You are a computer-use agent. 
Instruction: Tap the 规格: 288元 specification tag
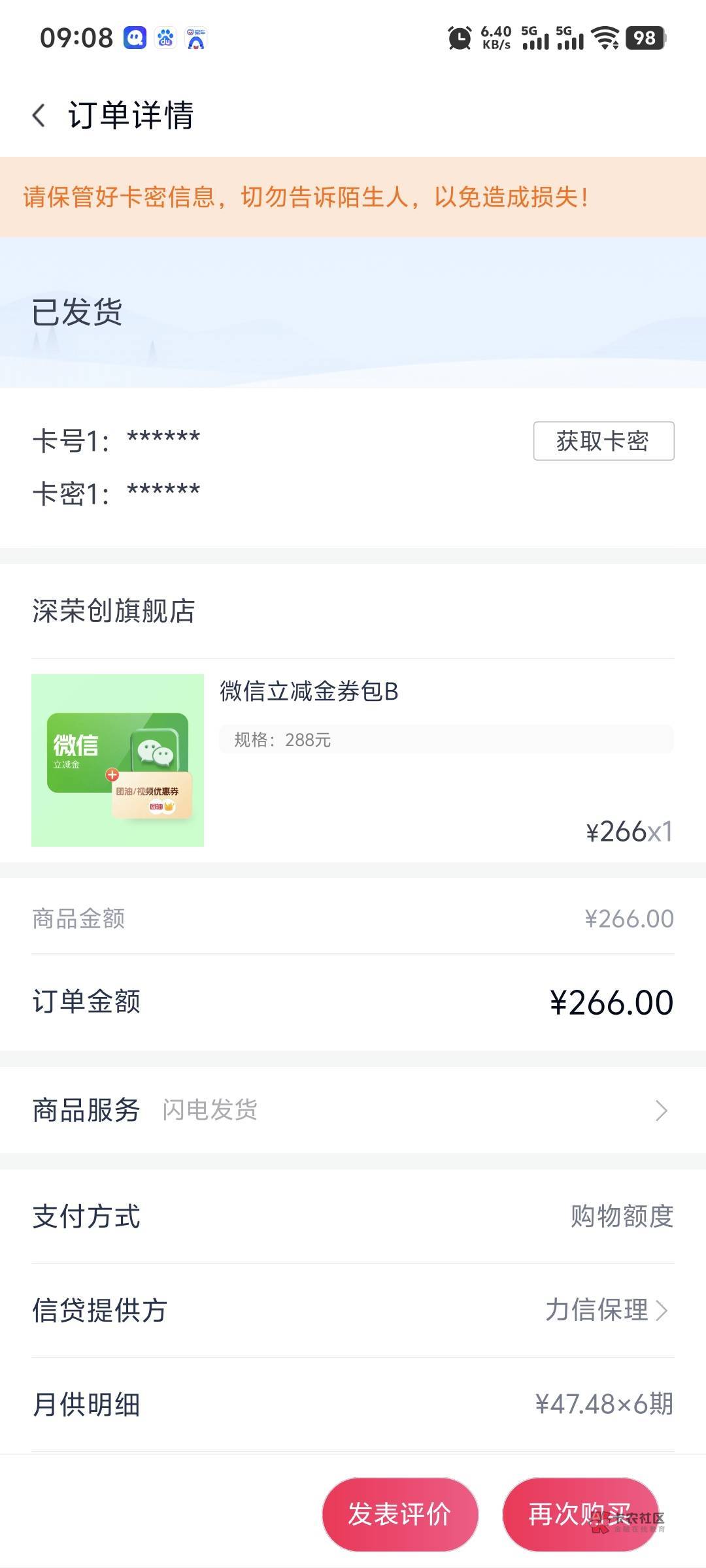point(283,740)
